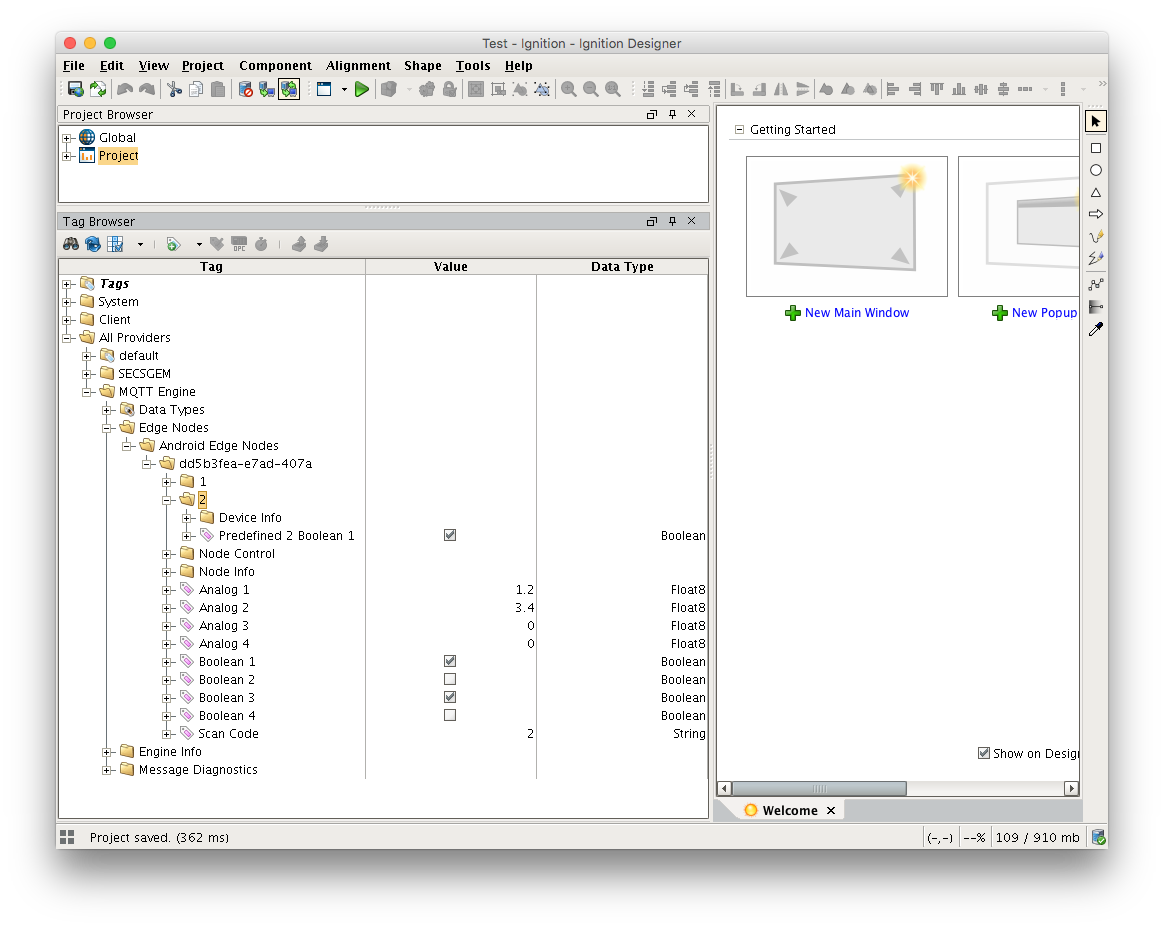
Task: Select the Gradient tool in side palette
Action: coord(1096,306)
